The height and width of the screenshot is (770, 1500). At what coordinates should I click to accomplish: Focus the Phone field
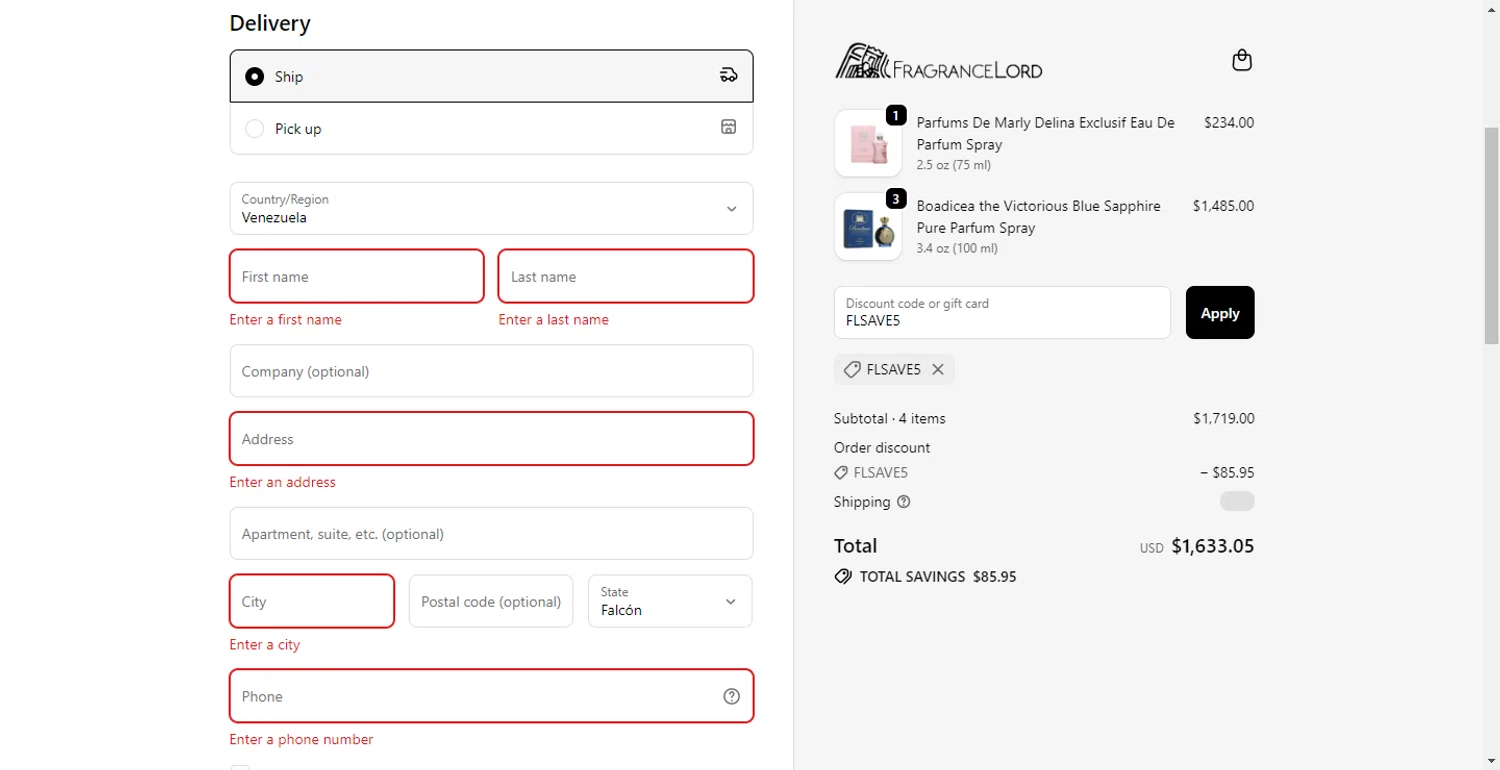pyautogui.click(x=491, y=696)
